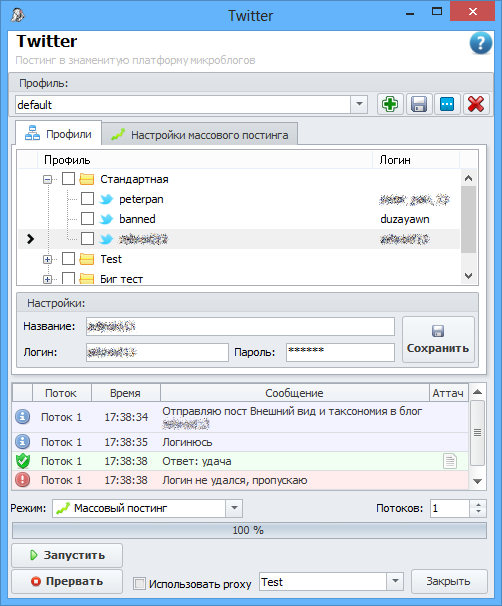Check the selected blurred profile checkbox
This screenshot has width=502, height=606.
(x=87, y=239)
